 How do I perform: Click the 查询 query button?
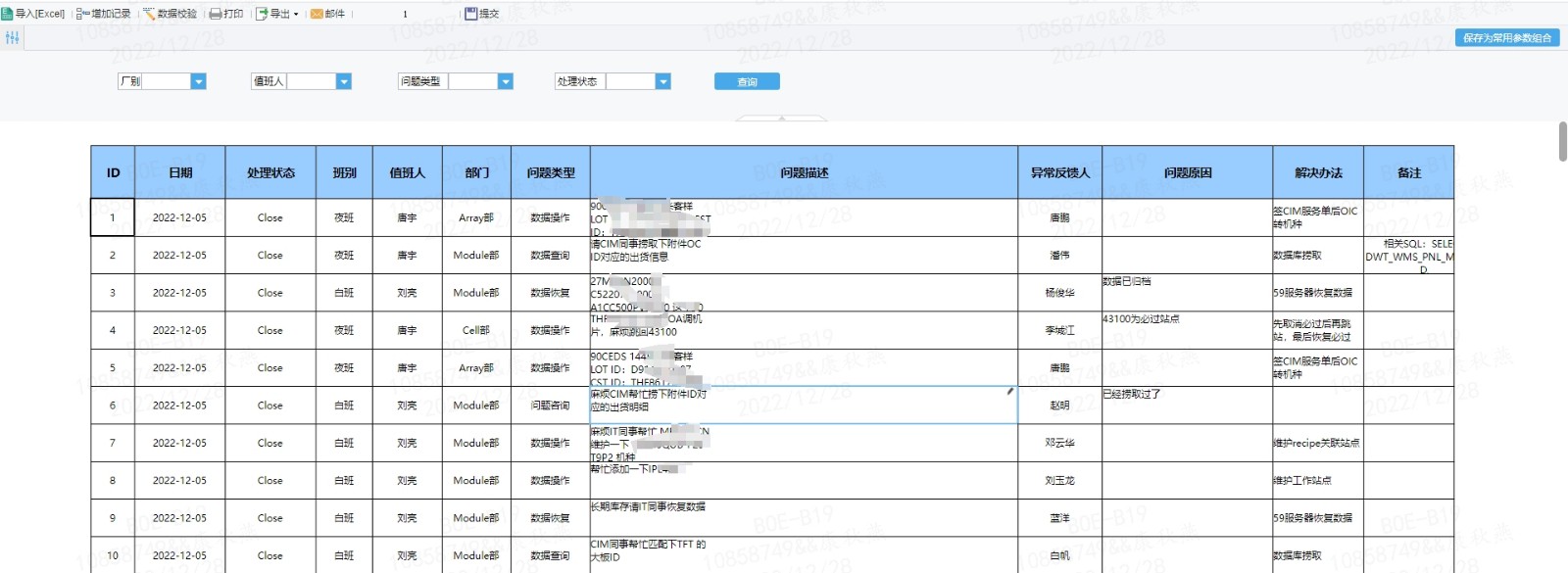(x=747, y=81)
